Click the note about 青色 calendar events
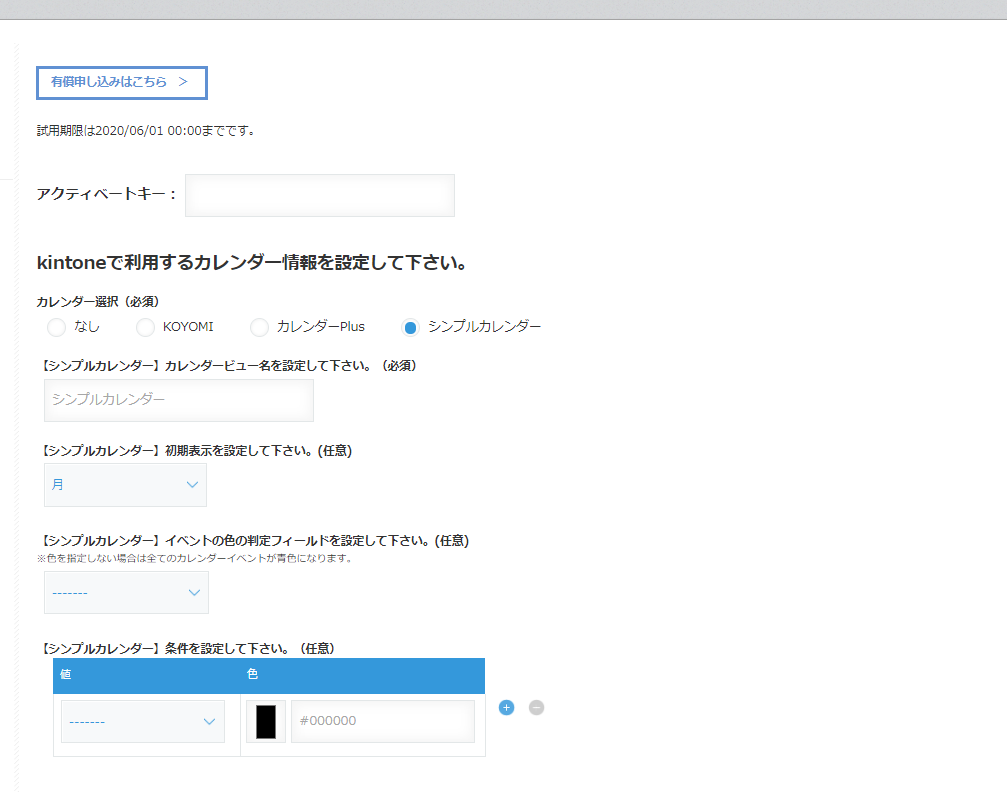Image resolution: width=1007 pixels, height=792 pixels. click(x=195, y=558)
